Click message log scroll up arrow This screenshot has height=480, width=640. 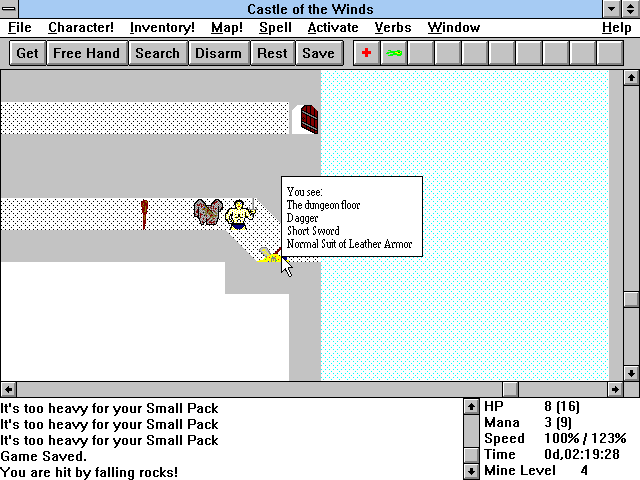point(471,407)
